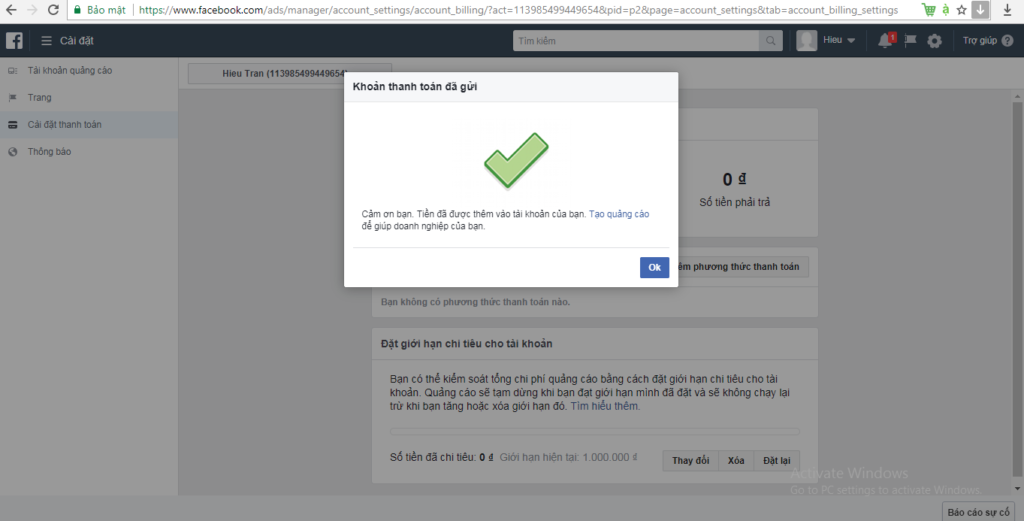
Task: Bookmark page with the star icon
Action: [961, 10]
